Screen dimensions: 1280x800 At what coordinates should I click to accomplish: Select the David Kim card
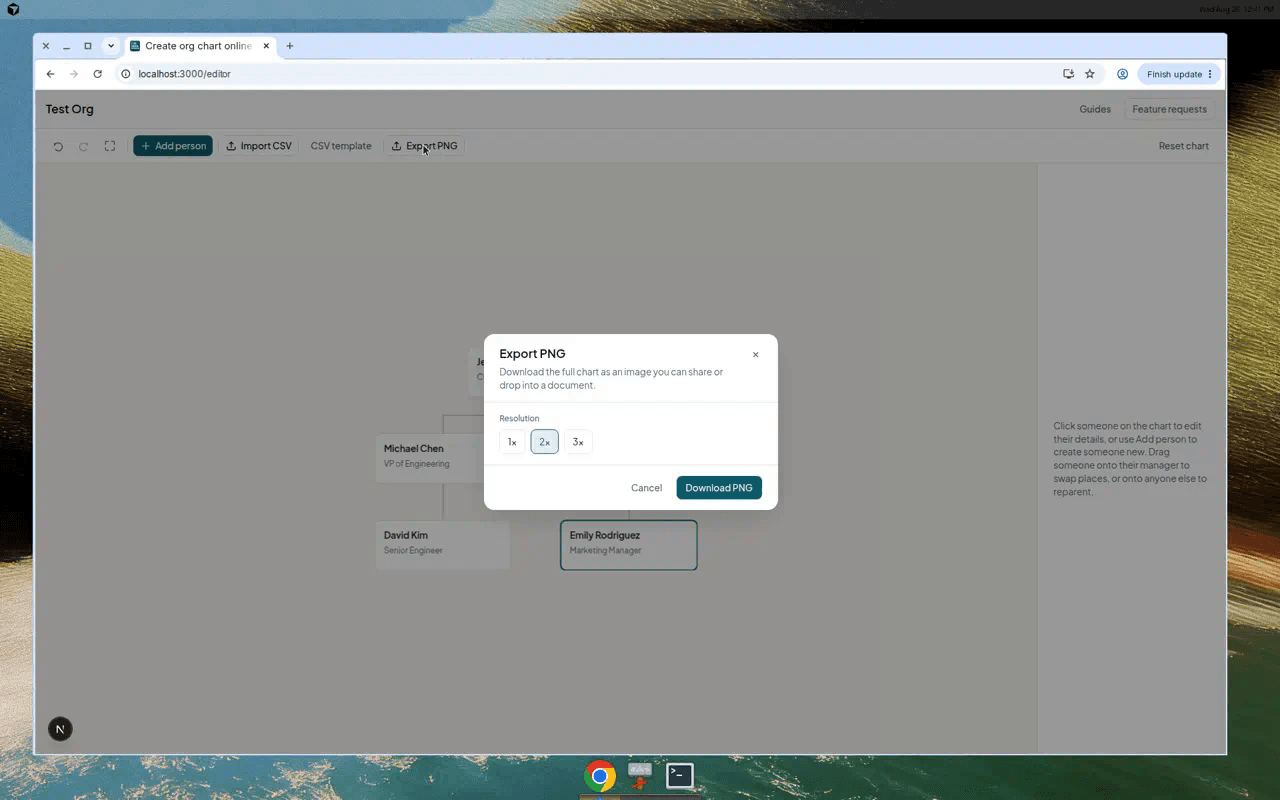pyautogui.click(x=443, y=545)
